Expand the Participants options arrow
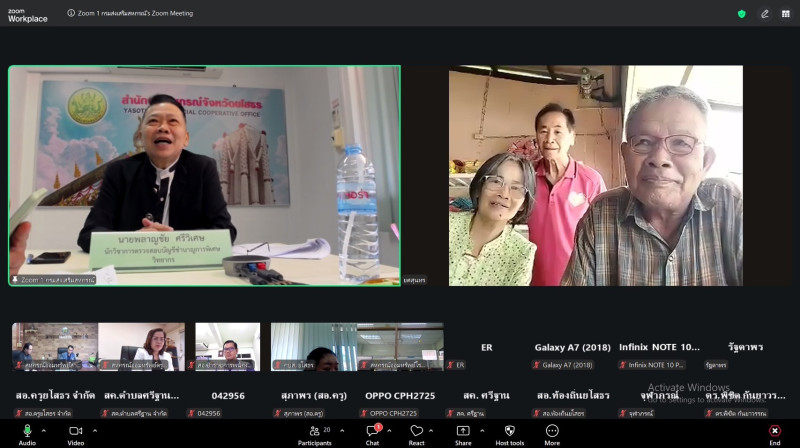 tap(341, 431)
